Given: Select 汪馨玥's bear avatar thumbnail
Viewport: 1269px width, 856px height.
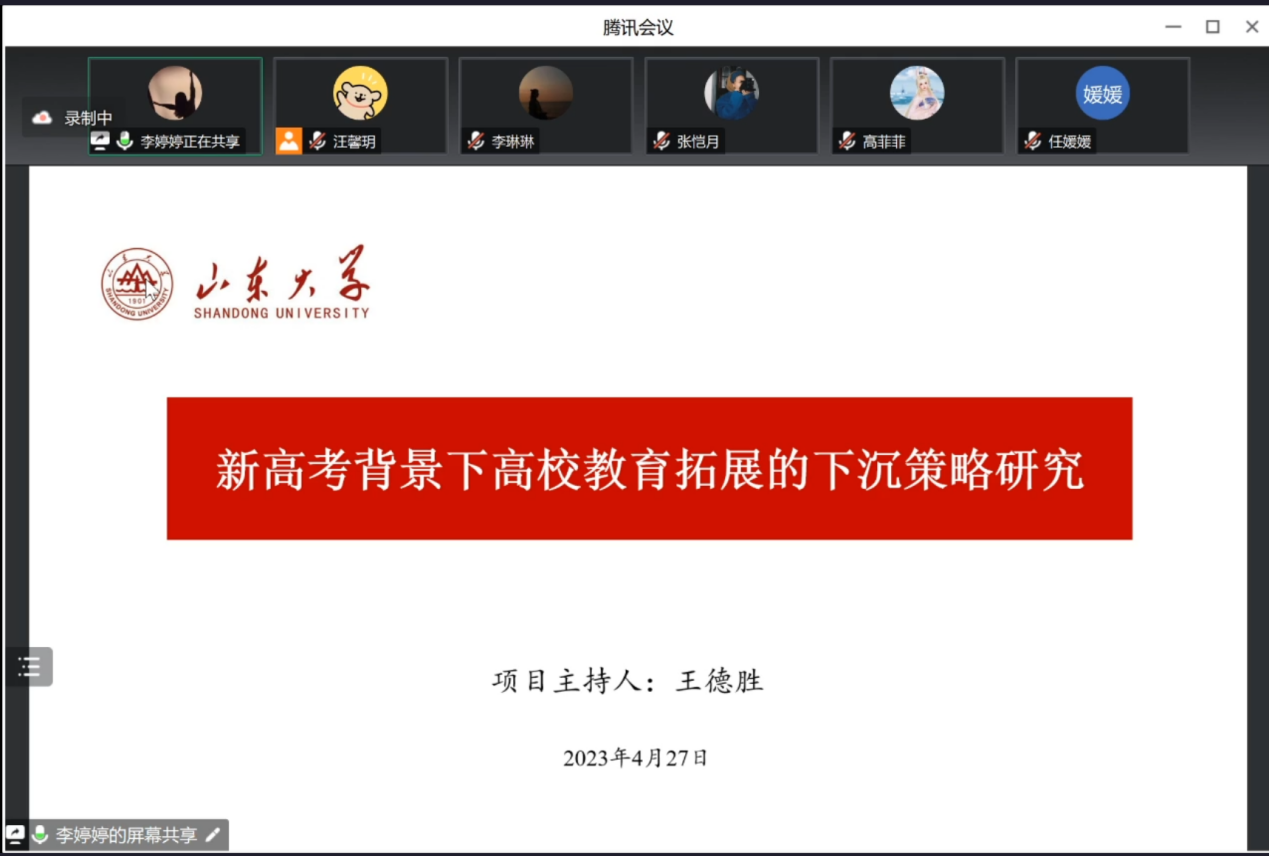Looking at the screenshot, I should (x=360, y=93).
